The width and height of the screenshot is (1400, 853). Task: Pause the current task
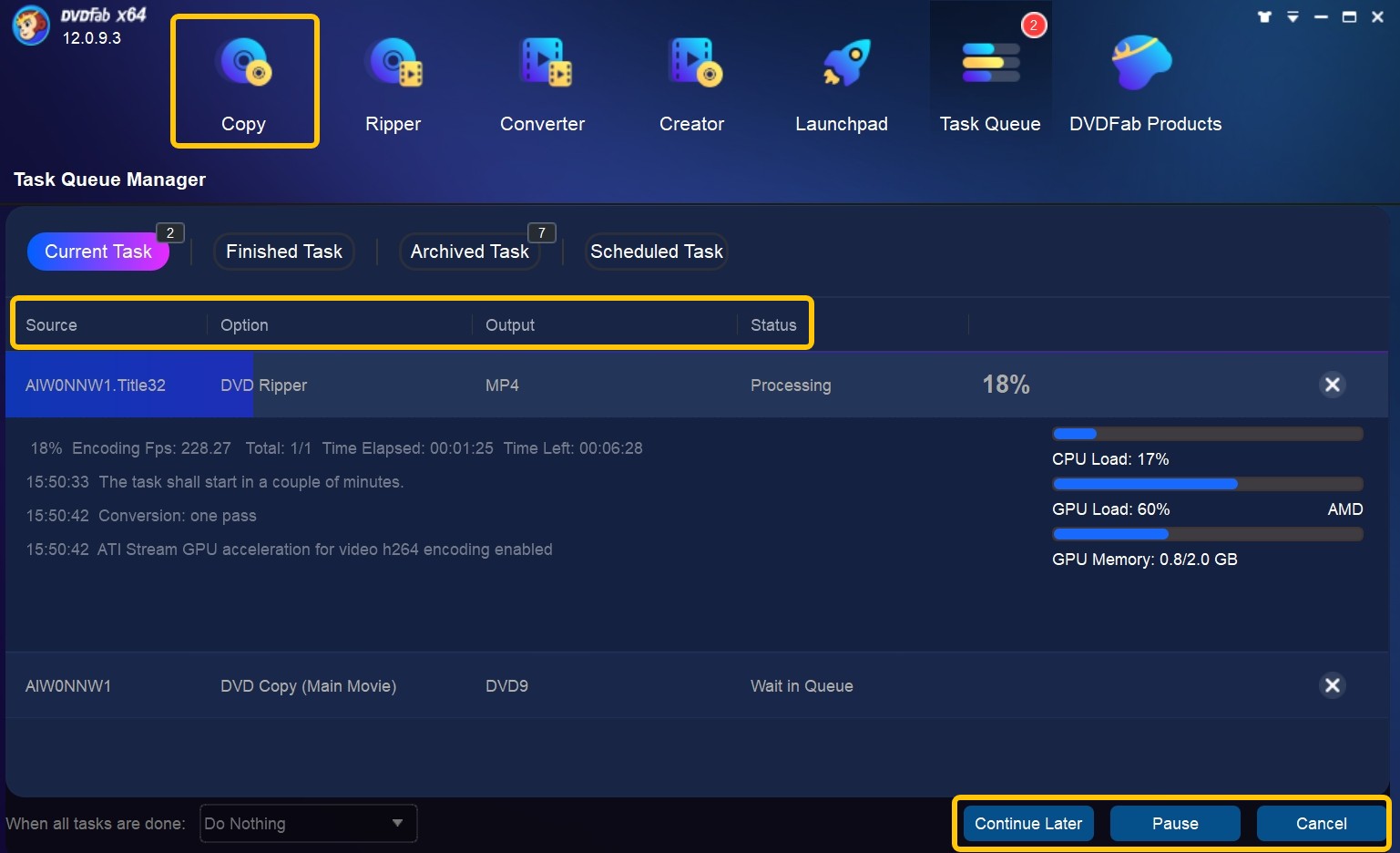click(x=1175, y=824)
